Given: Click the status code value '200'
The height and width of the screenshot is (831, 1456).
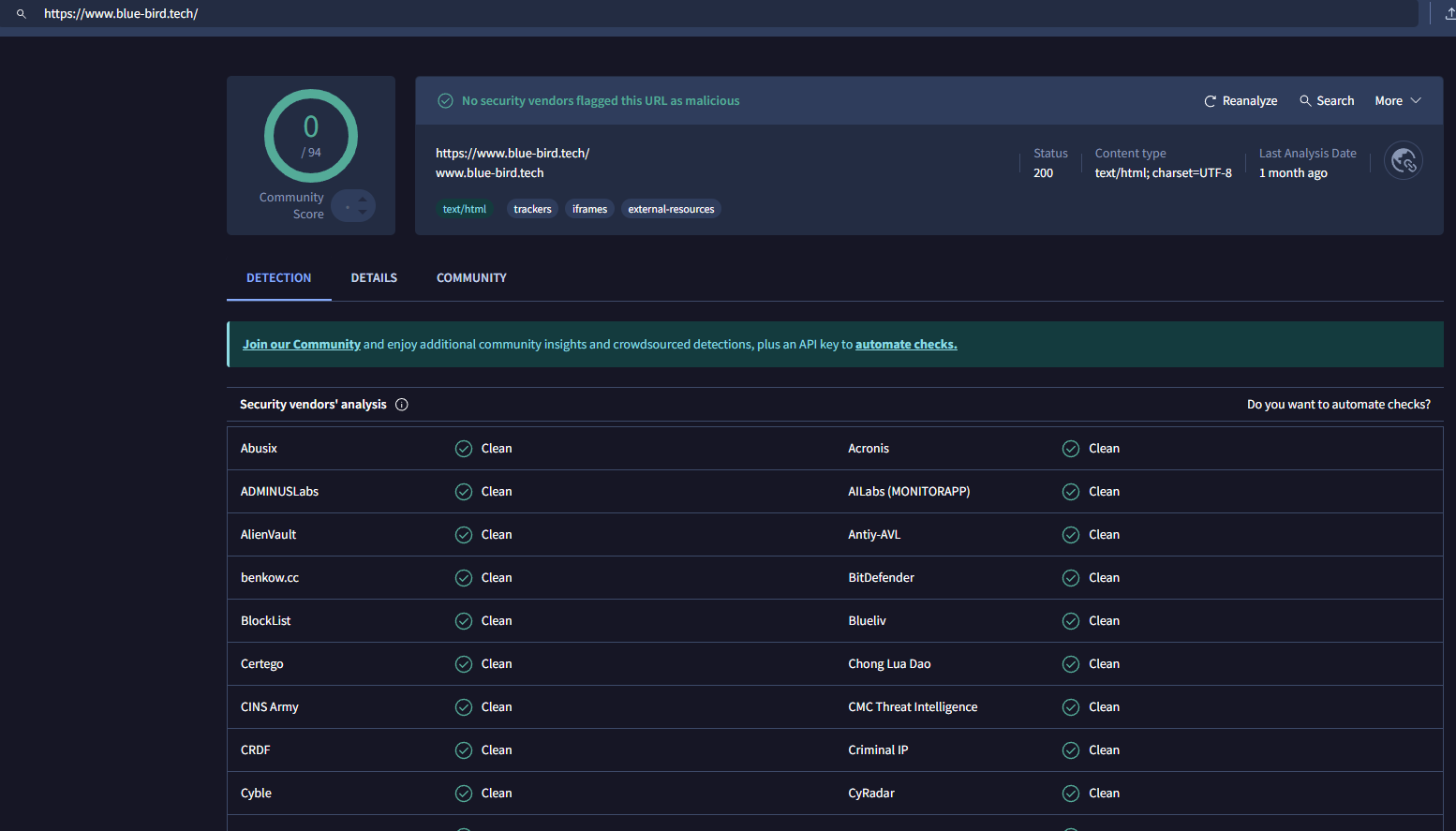Looking at the screenshot, I should [x=1043, y=173].
